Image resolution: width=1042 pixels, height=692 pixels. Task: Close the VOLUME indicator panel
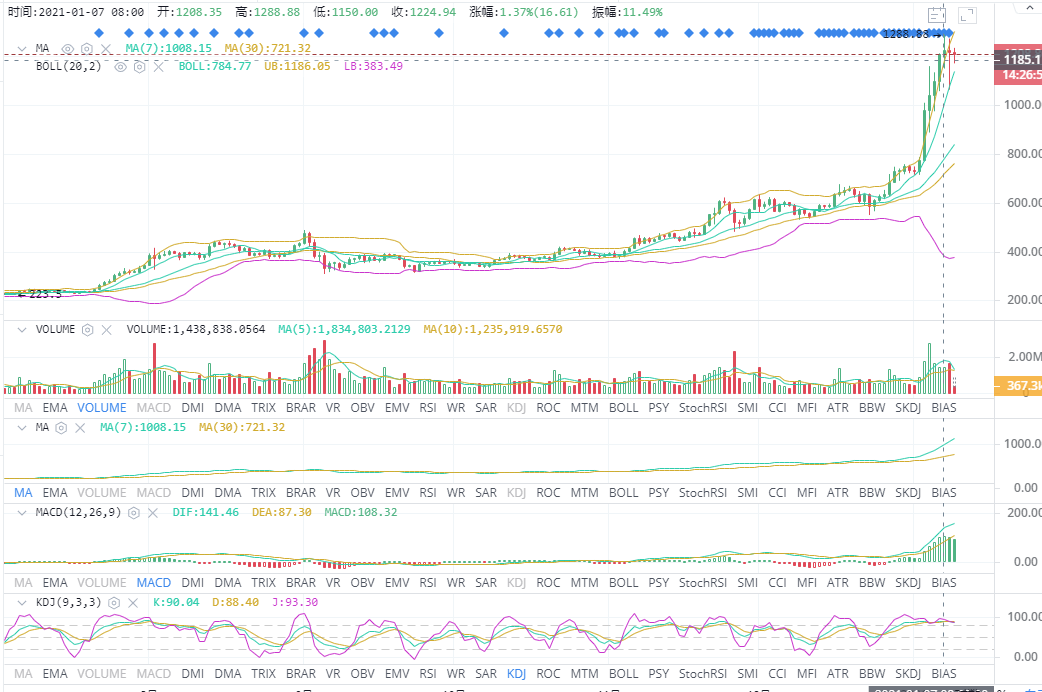(x=106, y=329)
